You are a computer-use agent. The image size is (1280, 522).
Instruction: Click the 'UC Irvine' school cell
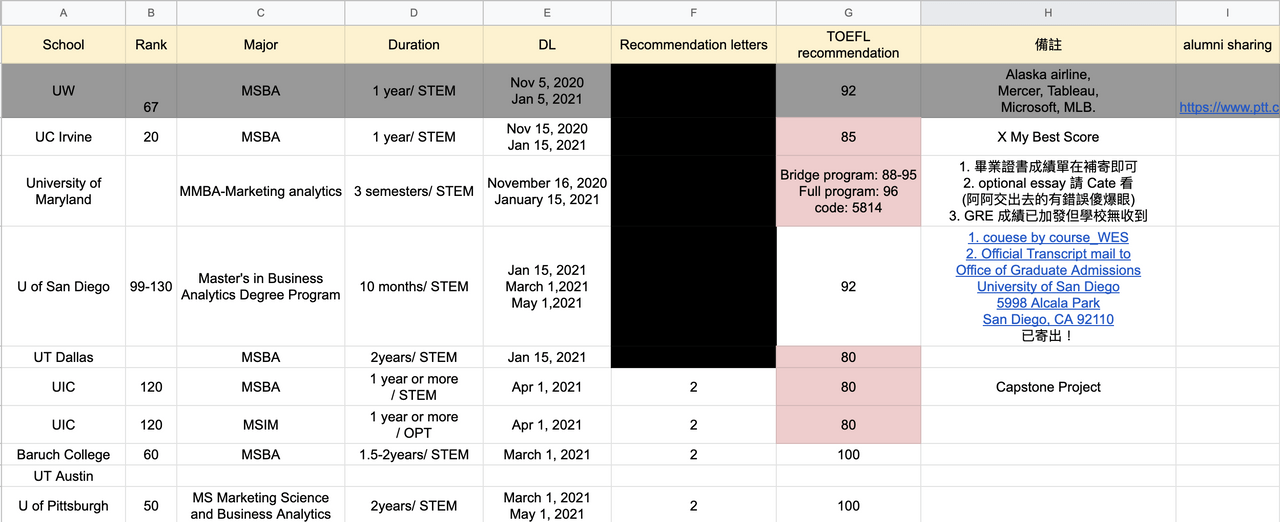(x=64, y=137)
